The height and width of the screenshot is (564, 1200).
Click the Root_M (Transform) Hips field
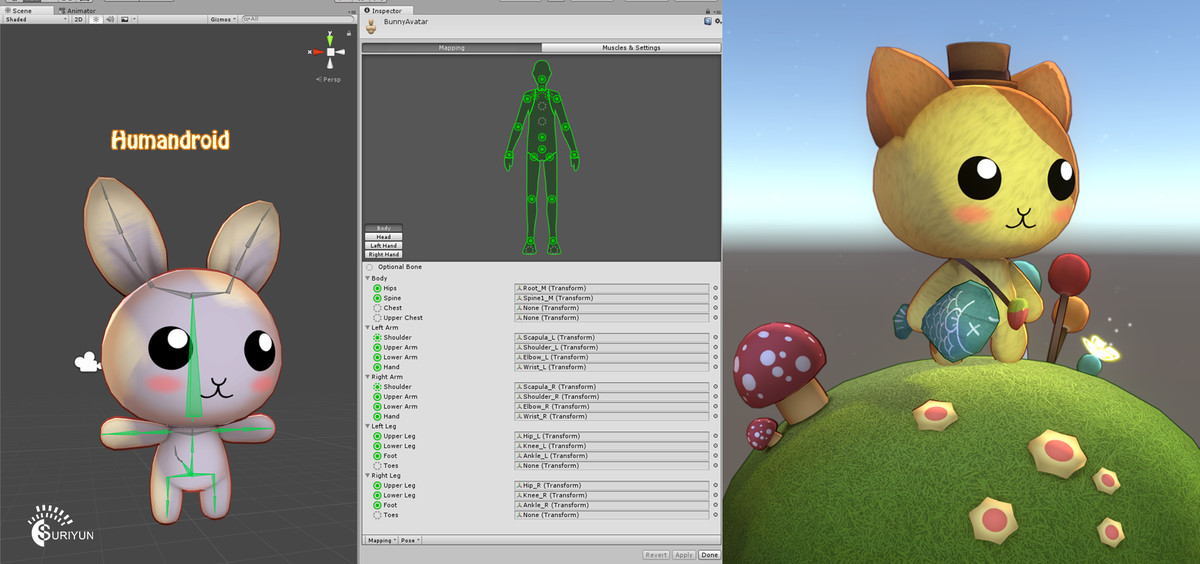coord(612,288)
